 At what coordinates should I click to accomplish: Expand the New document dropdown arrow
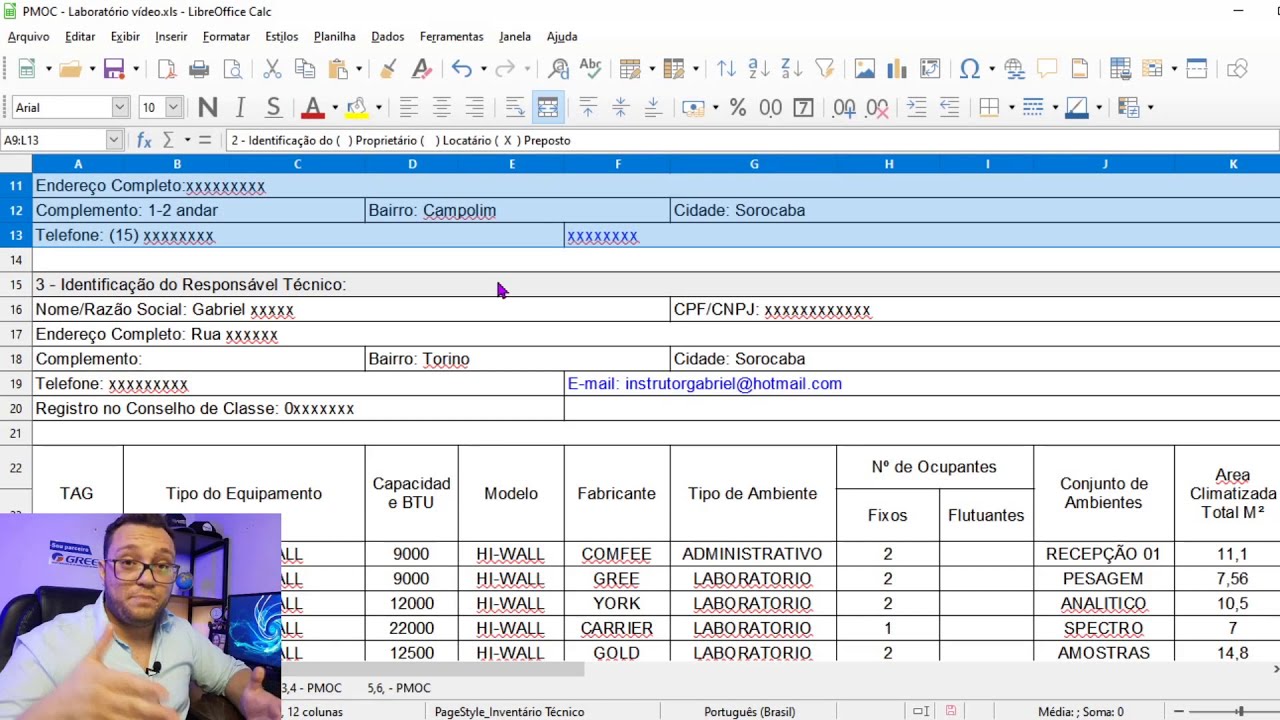click(x=48, y=69)
